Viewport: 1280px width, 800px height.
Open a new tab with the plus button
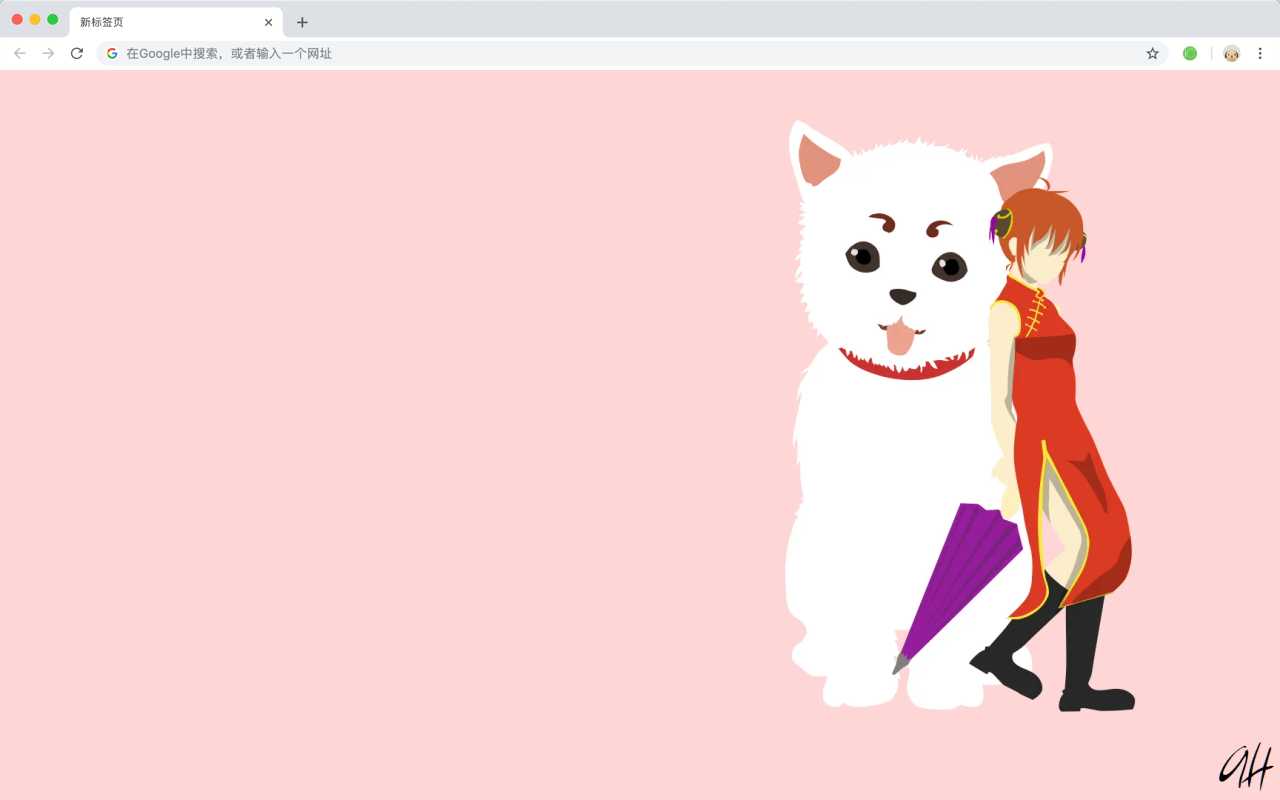pos(302,22)
